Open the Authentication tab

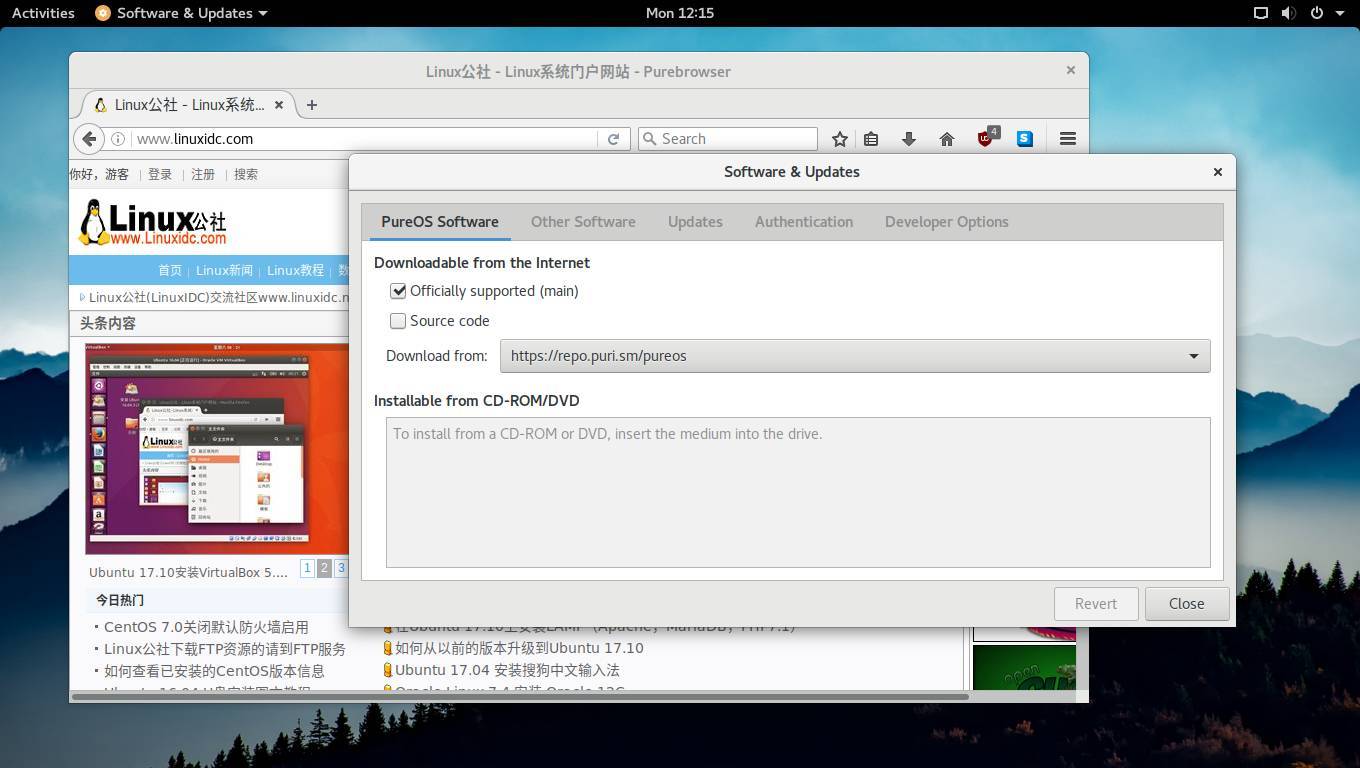(803, 222)
